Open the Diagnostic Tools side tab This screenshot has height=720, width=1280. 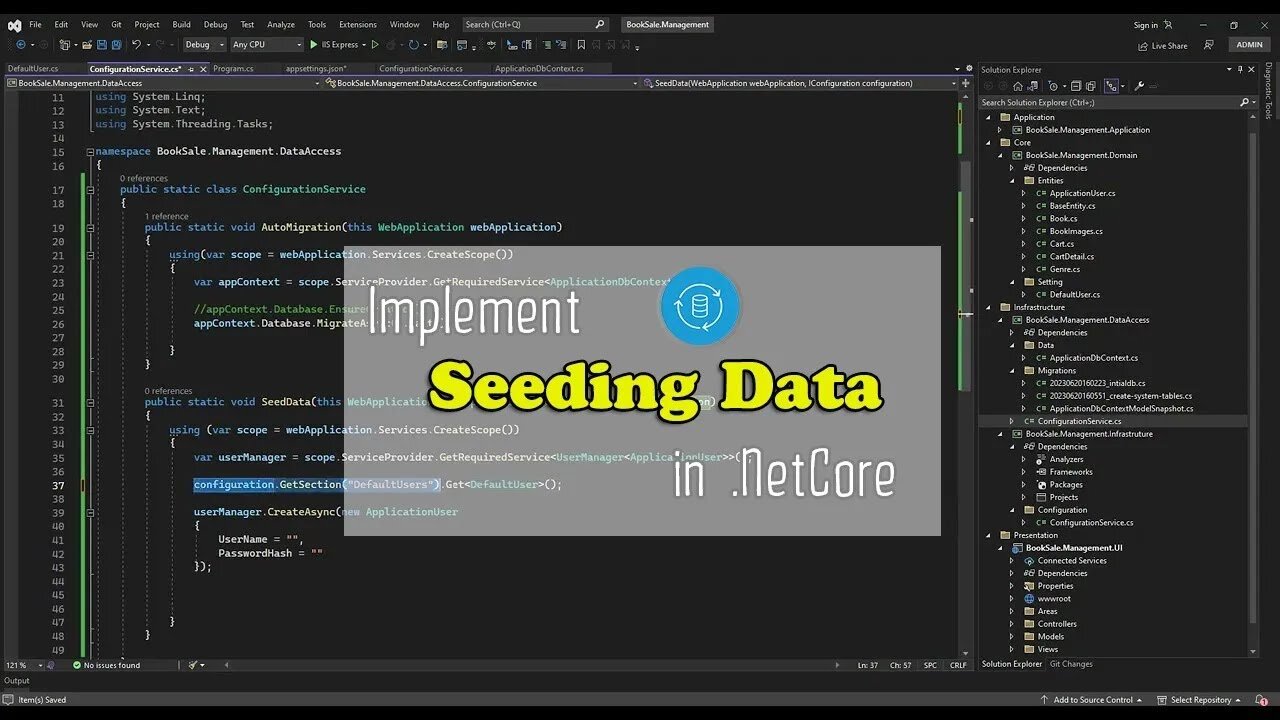(x=1269, y=91)
